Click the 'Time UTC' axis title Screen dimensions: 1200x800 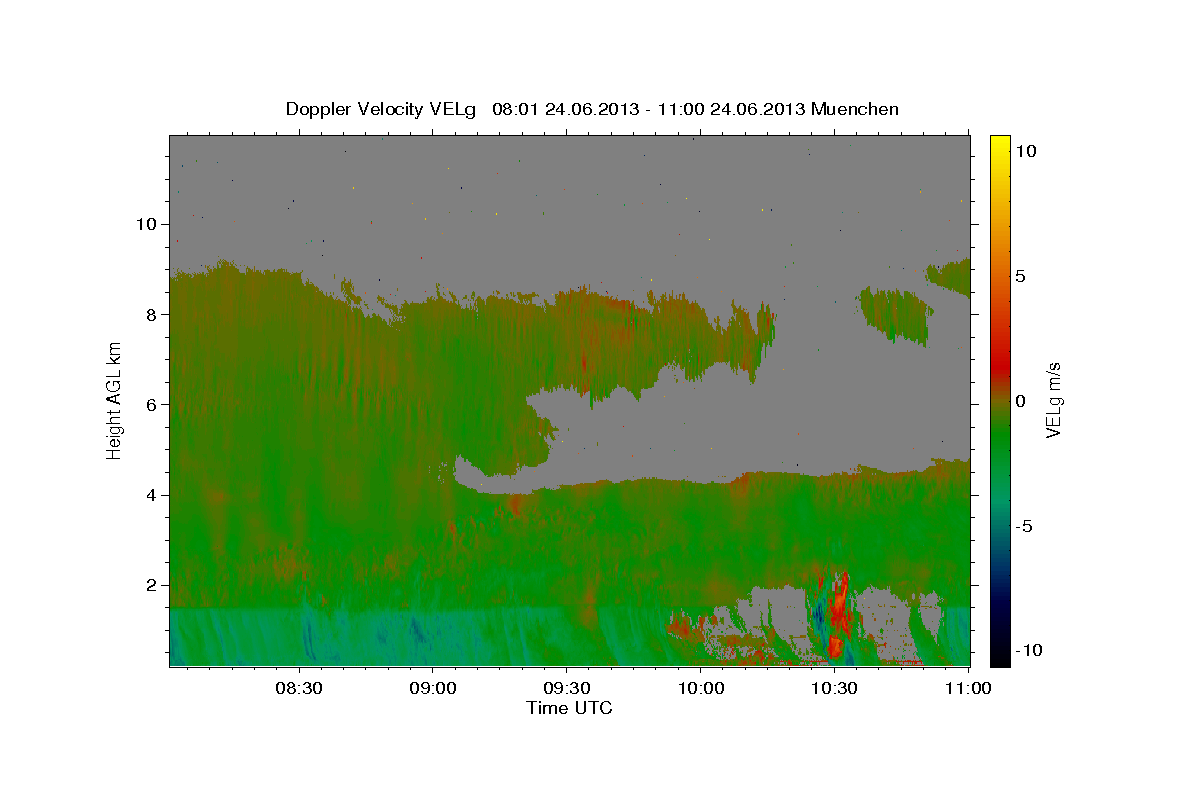pyautogui.click(x=569, y=708)
